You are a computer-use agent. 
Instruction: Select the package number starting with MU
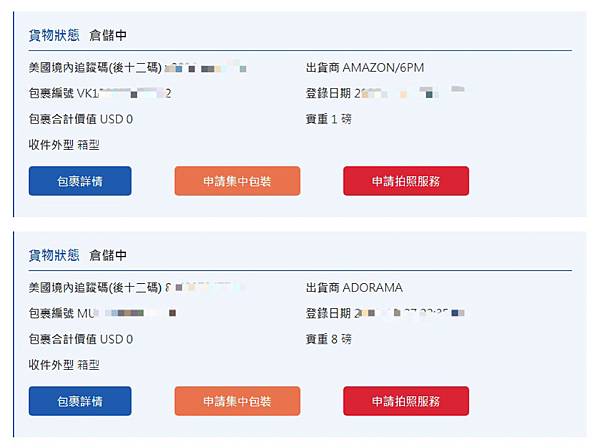click(x=103, y=314)
